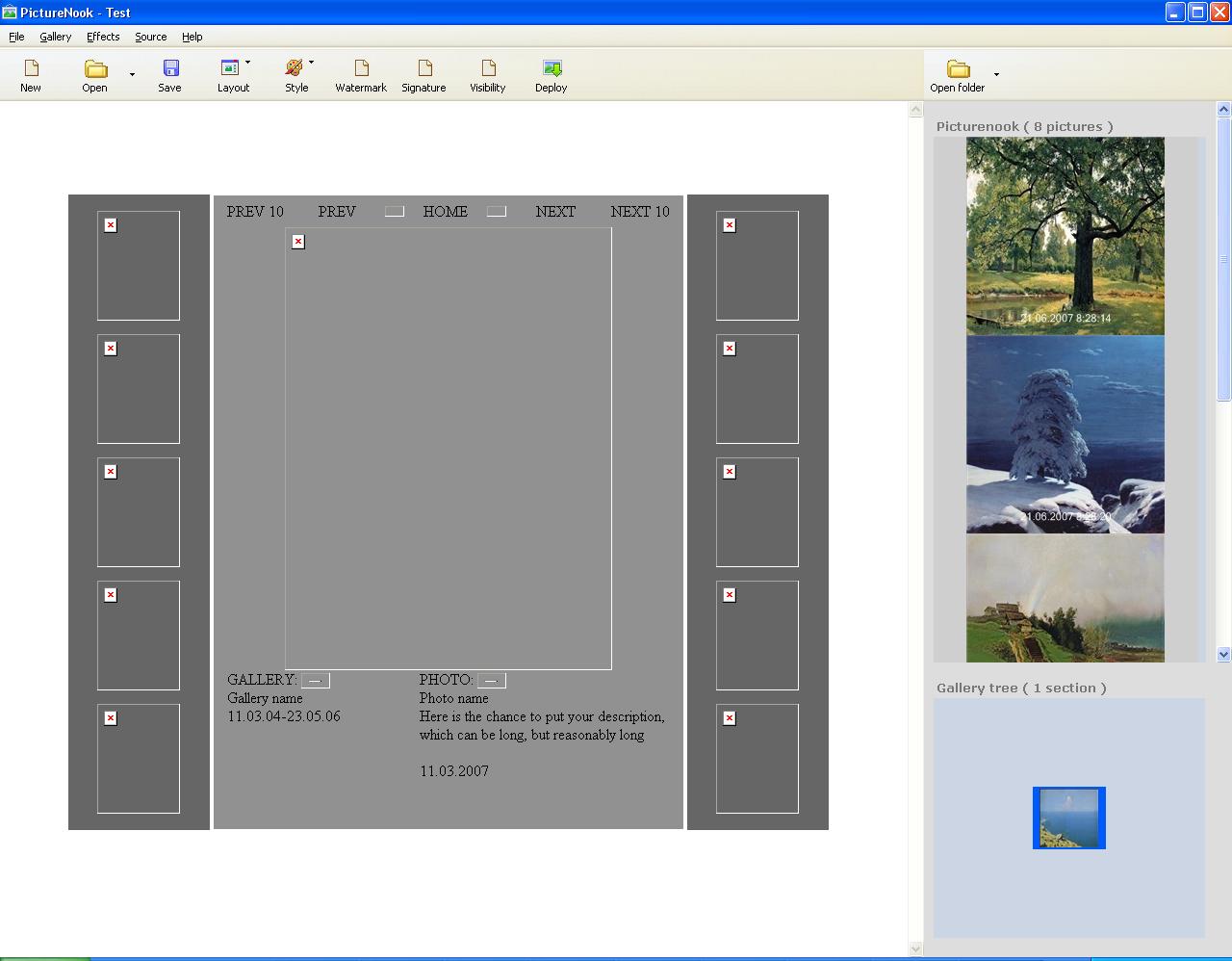
Task: Click the Deploy icon
Action: (552, 68)
